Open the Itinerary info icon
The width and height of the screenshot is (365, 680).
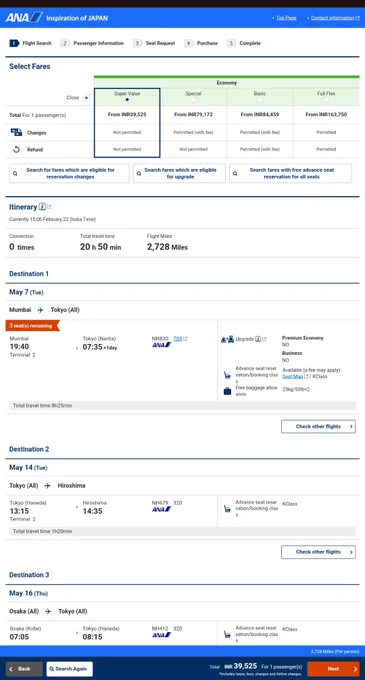[42, 207]
